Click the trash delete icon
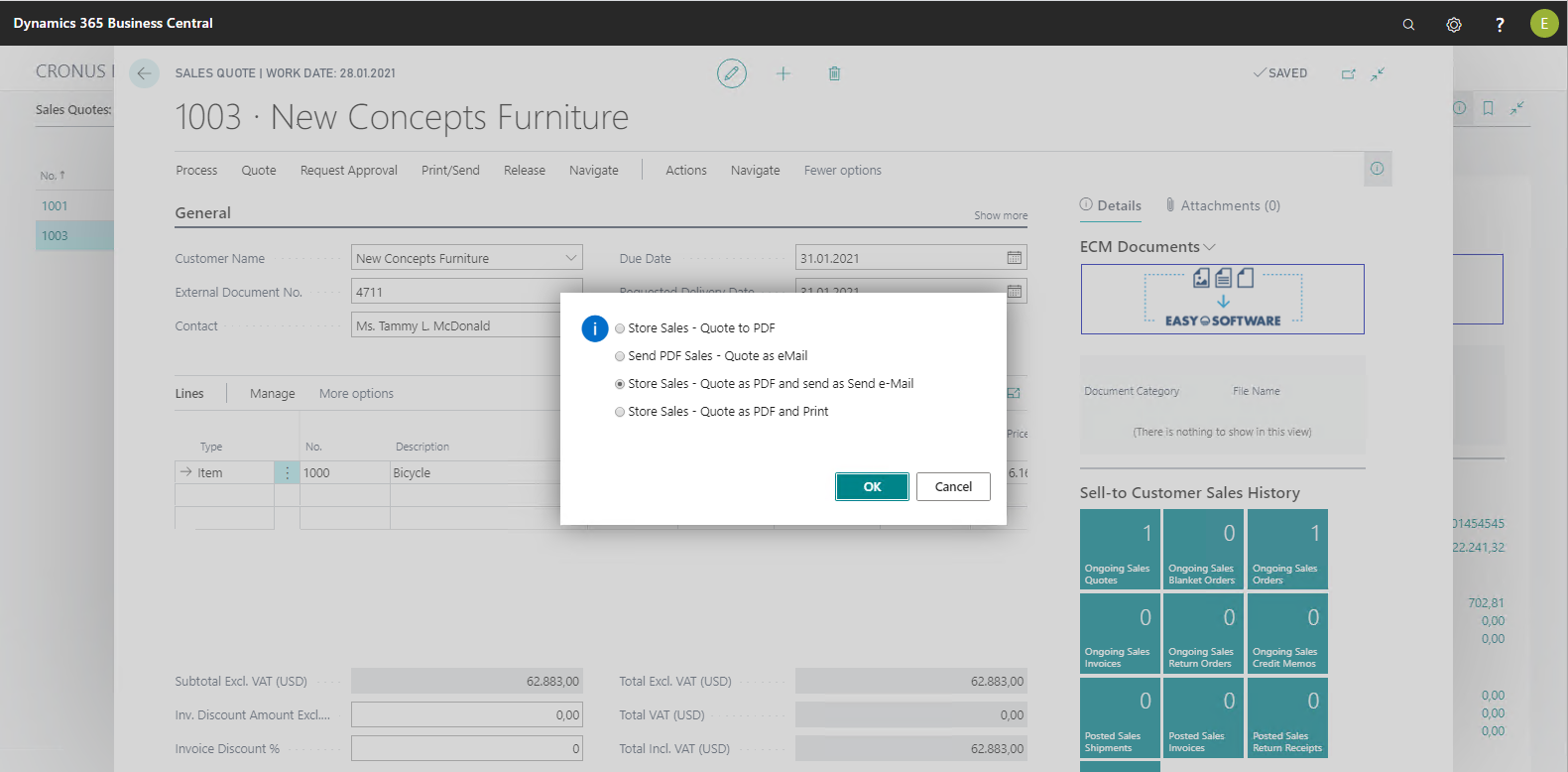 click(835, 73)
